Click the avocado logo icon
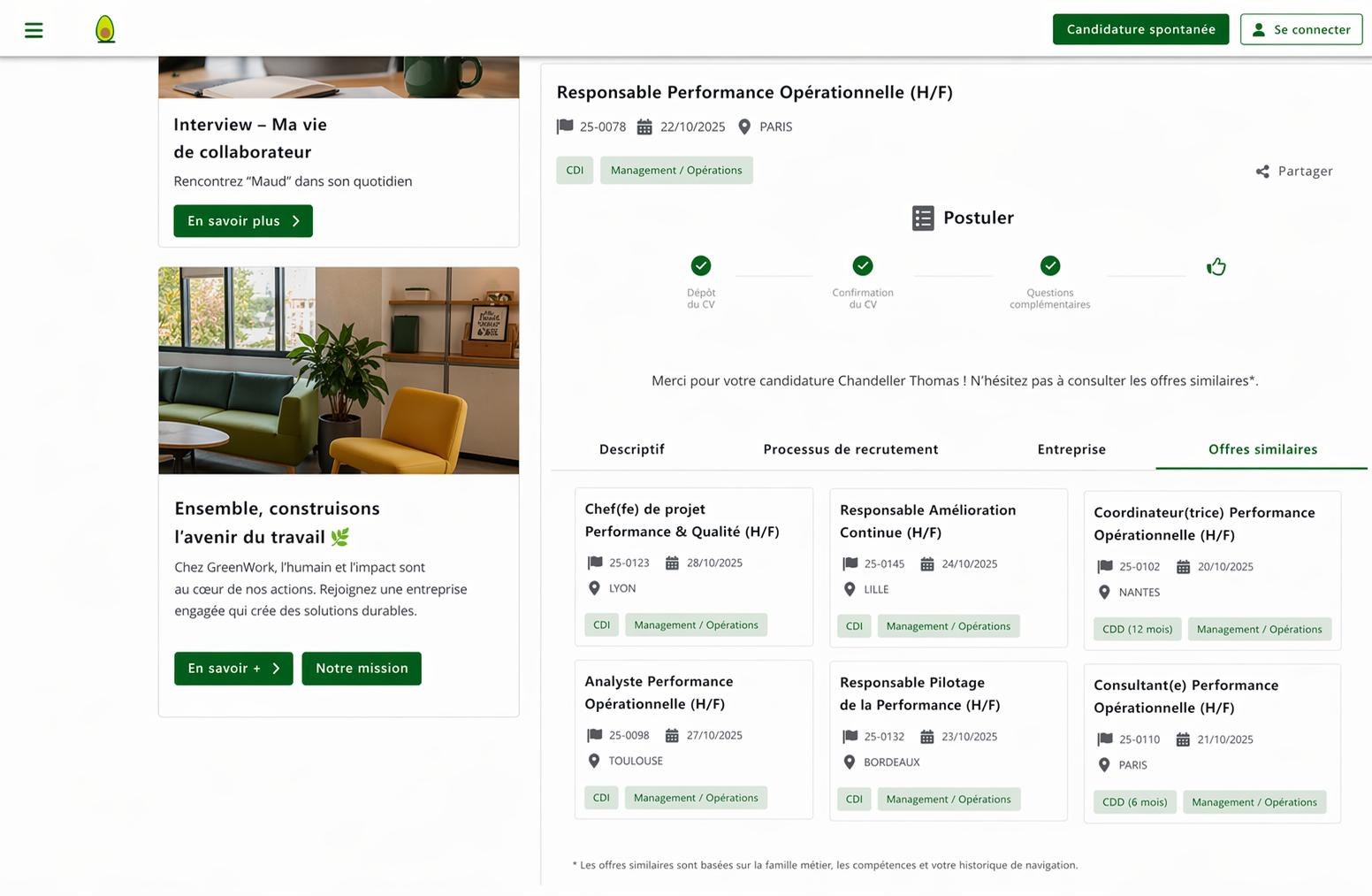 (x=105, y=29)
